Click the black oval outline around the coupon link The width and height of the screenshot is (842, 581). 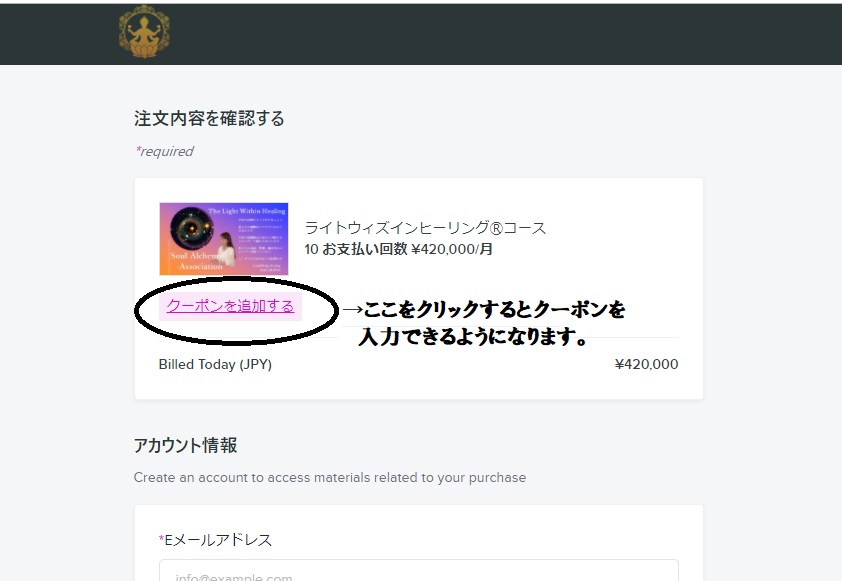tap(236, 309)
